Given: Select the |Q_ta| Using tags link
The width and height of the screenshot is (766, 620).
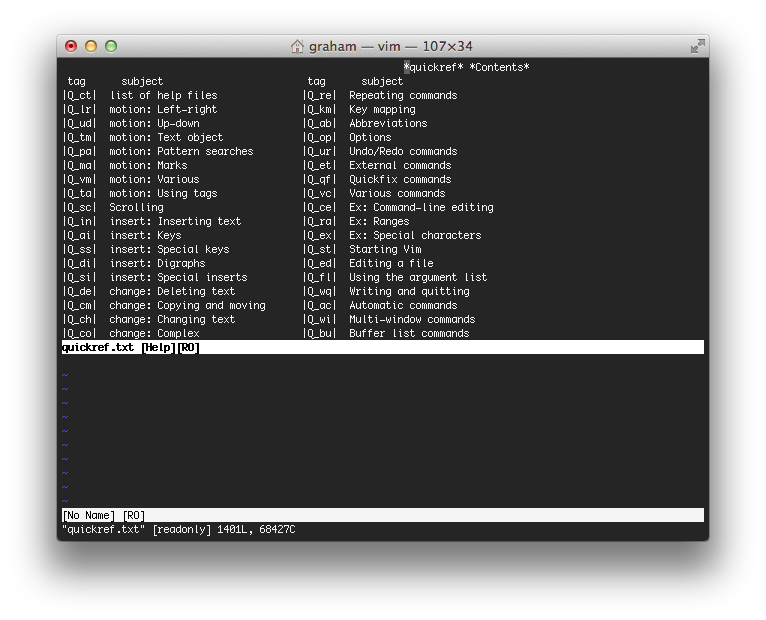Looking at the screenshot, I should pos(80,193).
